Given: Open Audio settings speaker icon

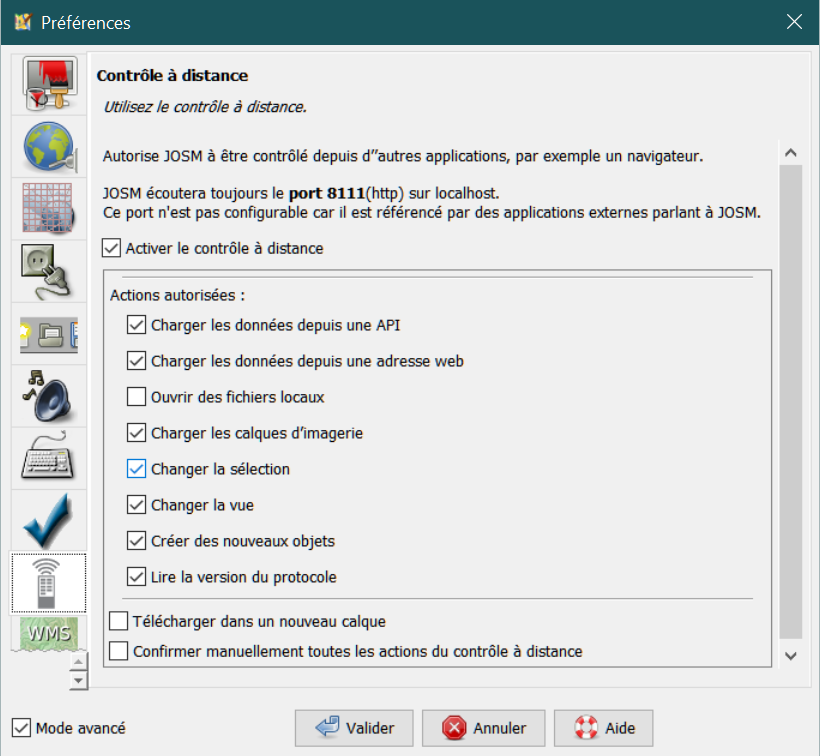Looking at the screenshot, I should click(48, 395).
